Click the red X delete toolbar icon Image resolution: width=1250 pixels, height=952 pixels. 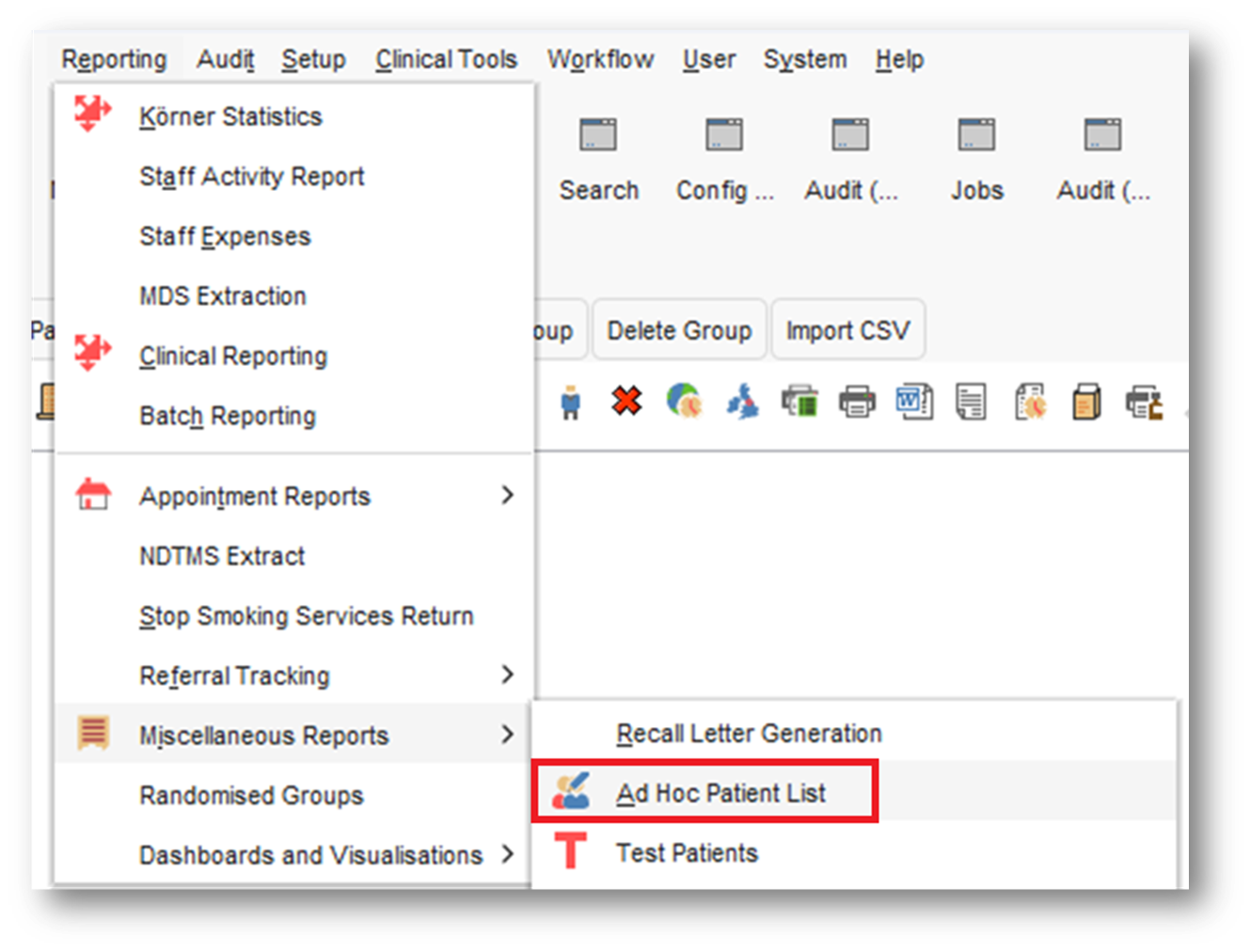pos(626,401)
